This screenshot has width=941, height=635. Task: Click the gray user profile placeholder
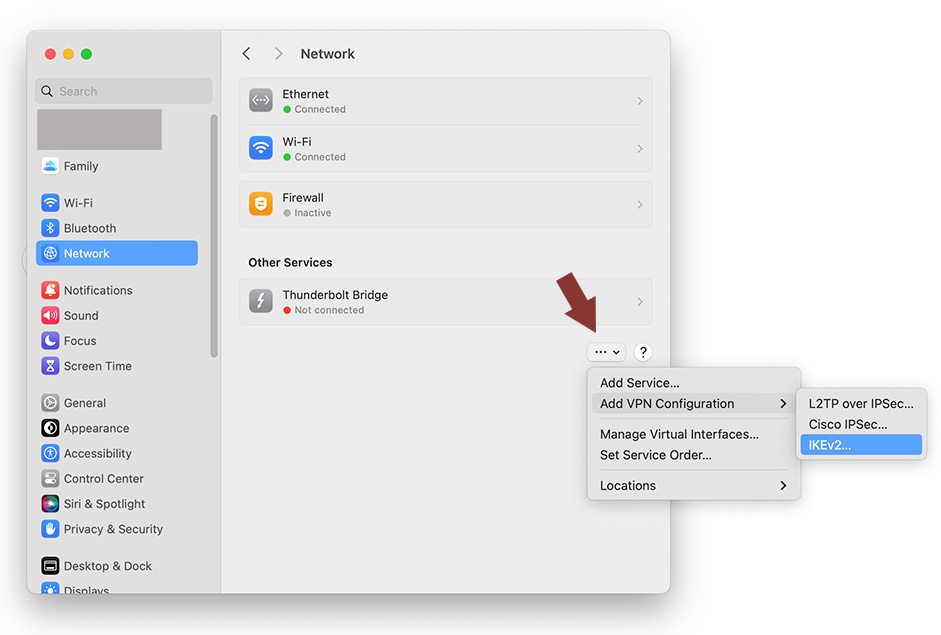tap(100, 129)
